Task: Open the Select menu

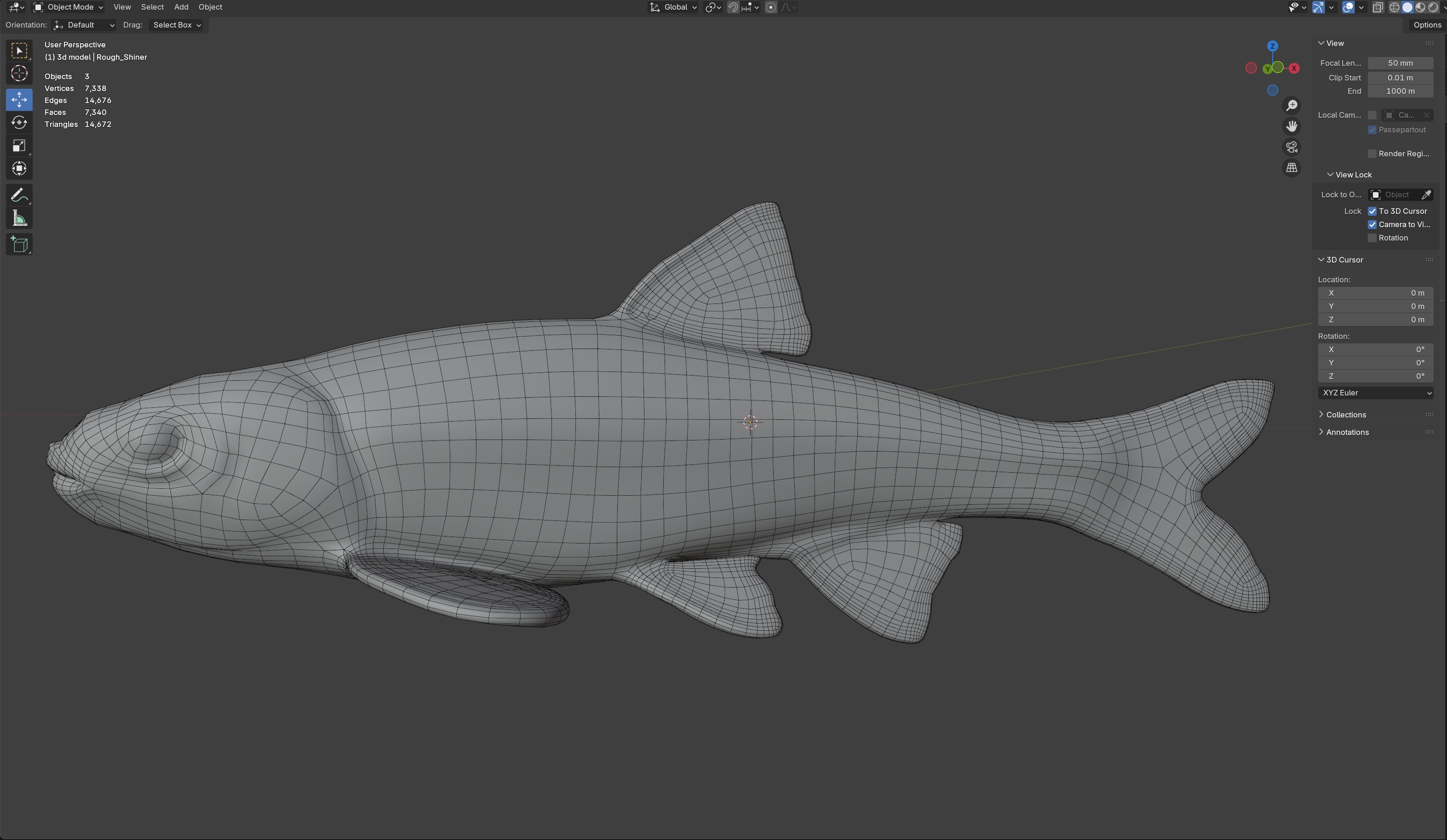Action: (x=152, y=7)
